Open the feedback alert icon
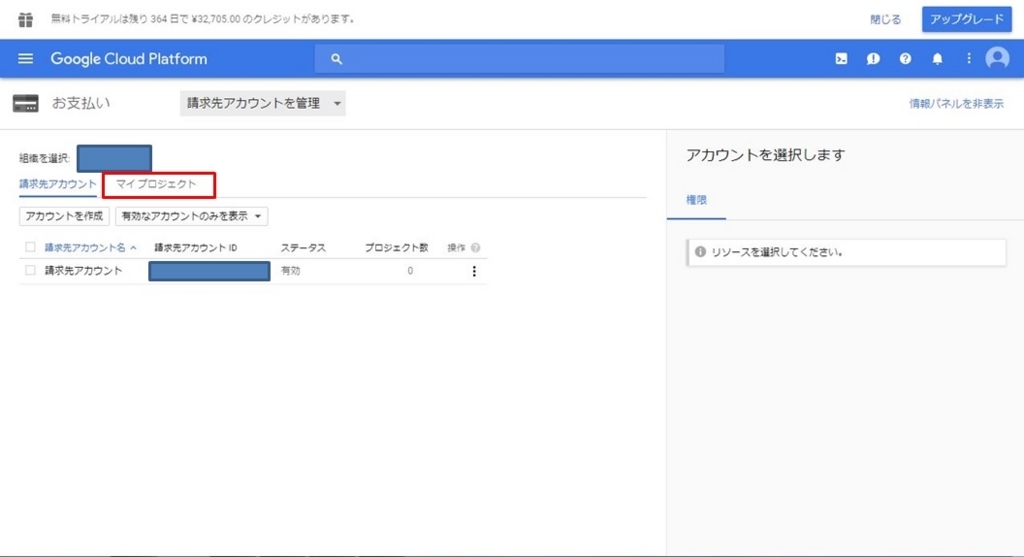Screen dimensions: 1024x557 click(x=873, y=59)
